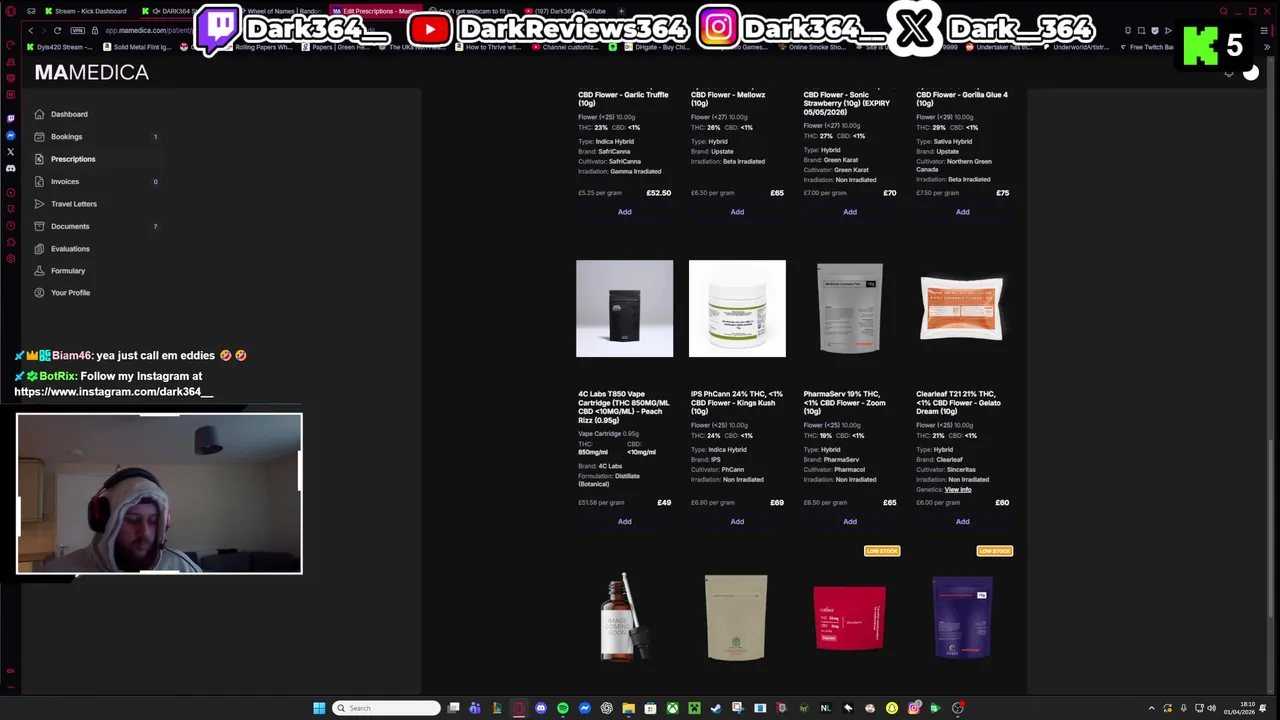Open Messenger in the Opera sidebar
The height and width of the screenshot is (720, 1280).
click(x=10, y=135)
